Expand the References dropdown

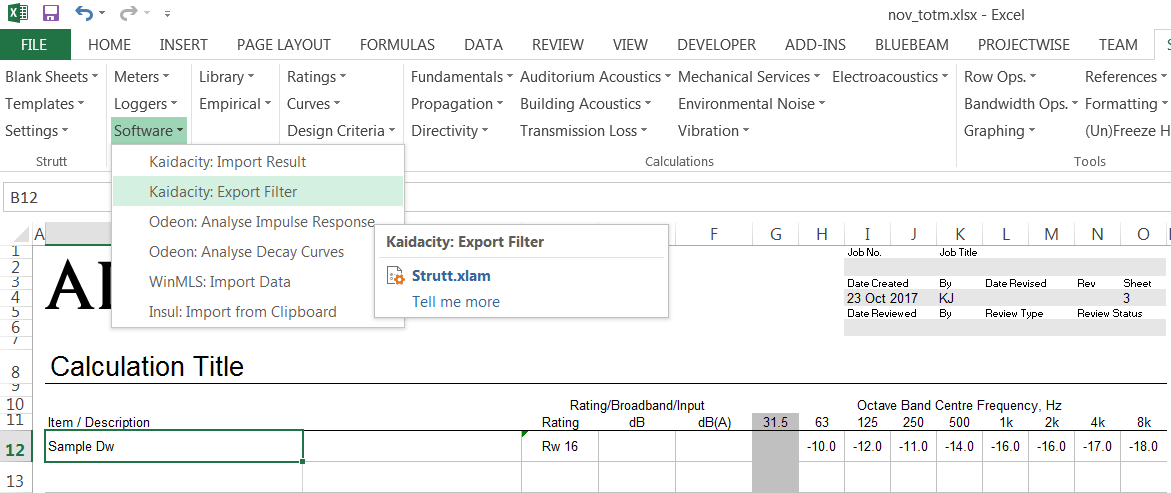tap(1126, 77)
